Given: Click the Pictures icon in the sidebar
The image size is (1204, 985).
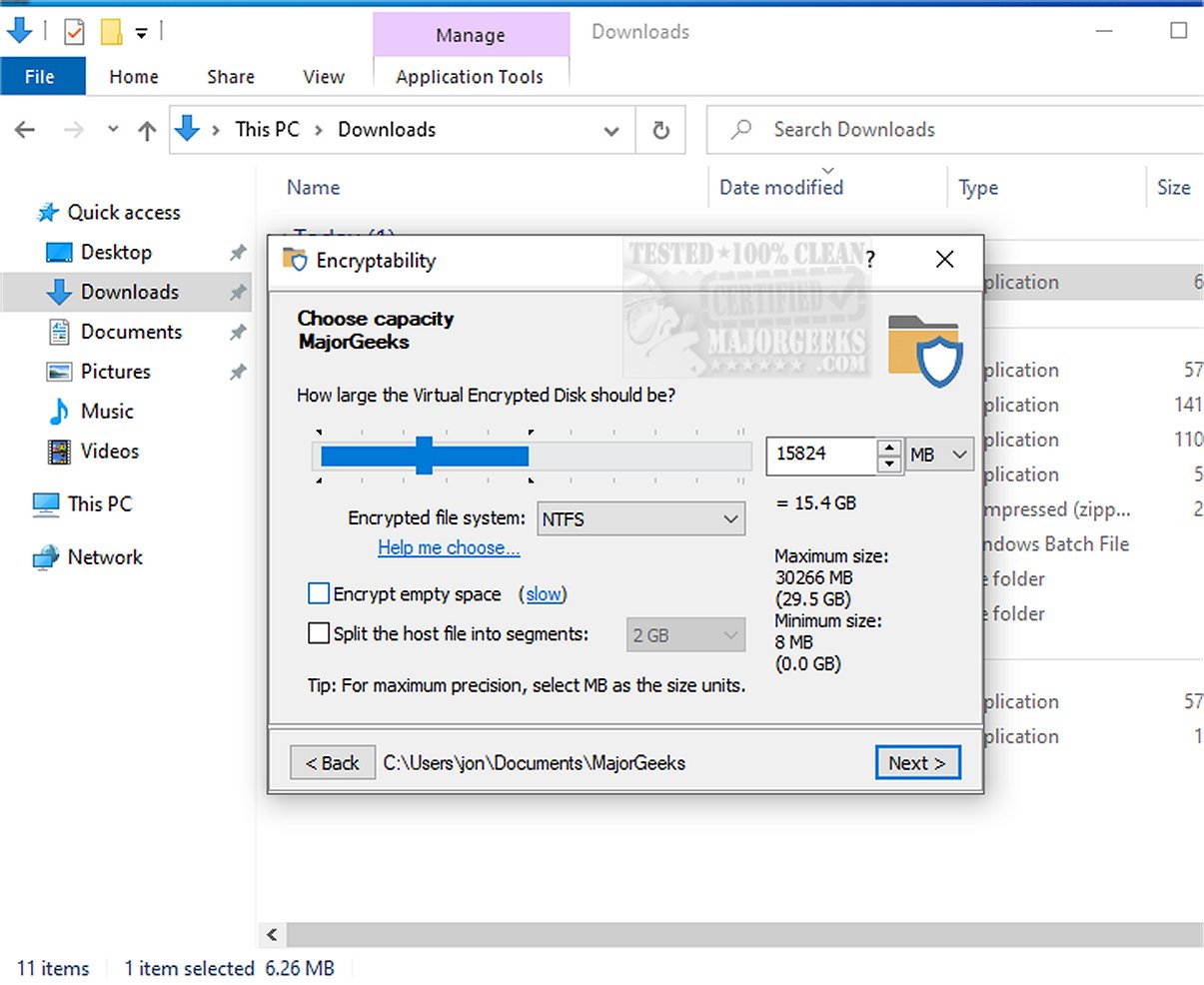Looking at the screenshot, I should [60, 372].
